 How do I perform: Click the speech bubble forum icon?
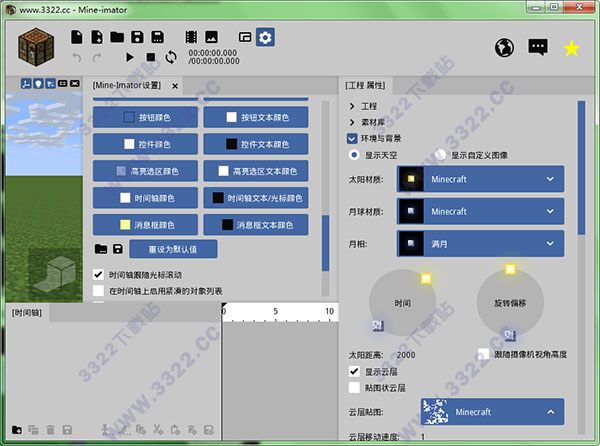538,47
